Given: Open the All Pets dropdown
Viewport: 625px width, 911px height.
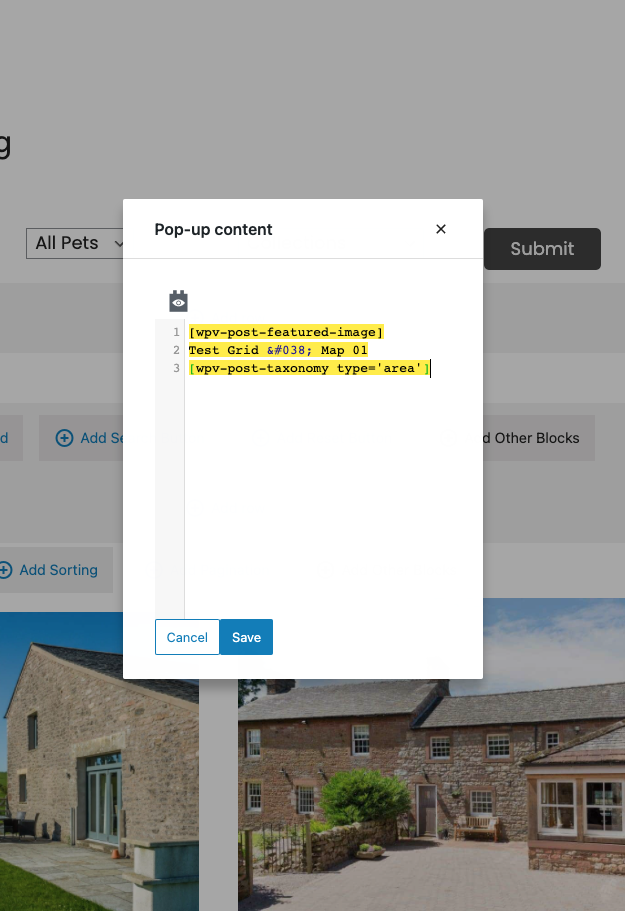Looking at the screenshot, I should click(x=76, y=243).
